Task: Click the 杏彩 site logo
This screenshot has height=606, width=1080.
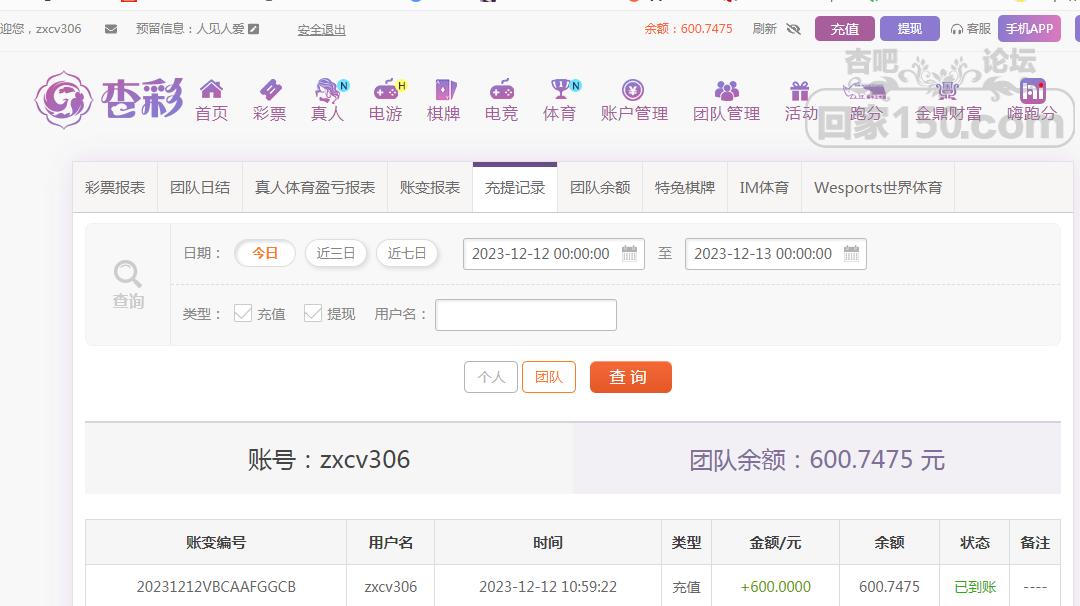Action: click(109, 99)
